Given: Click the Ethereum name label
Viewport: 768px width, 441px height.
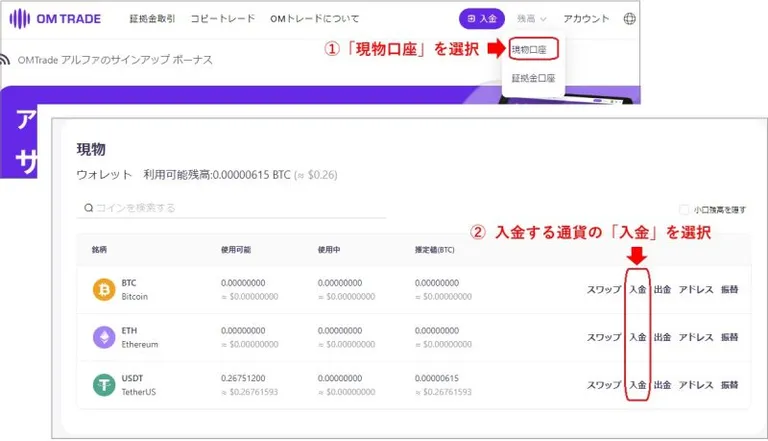Looking at the screenshot, I should [140, 344].
